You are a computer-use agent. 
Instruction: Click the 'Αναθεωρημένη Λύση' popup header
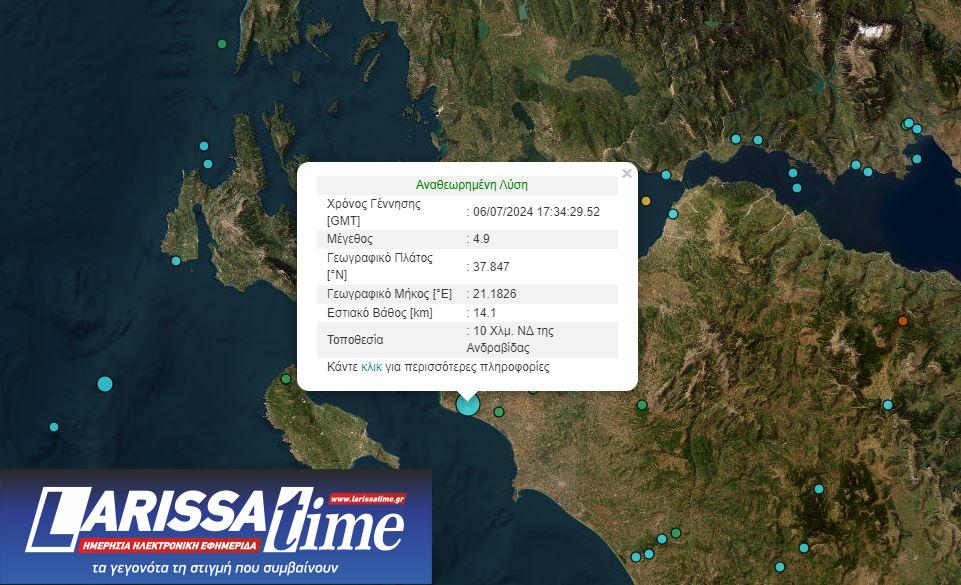click(x=471, y=185)
